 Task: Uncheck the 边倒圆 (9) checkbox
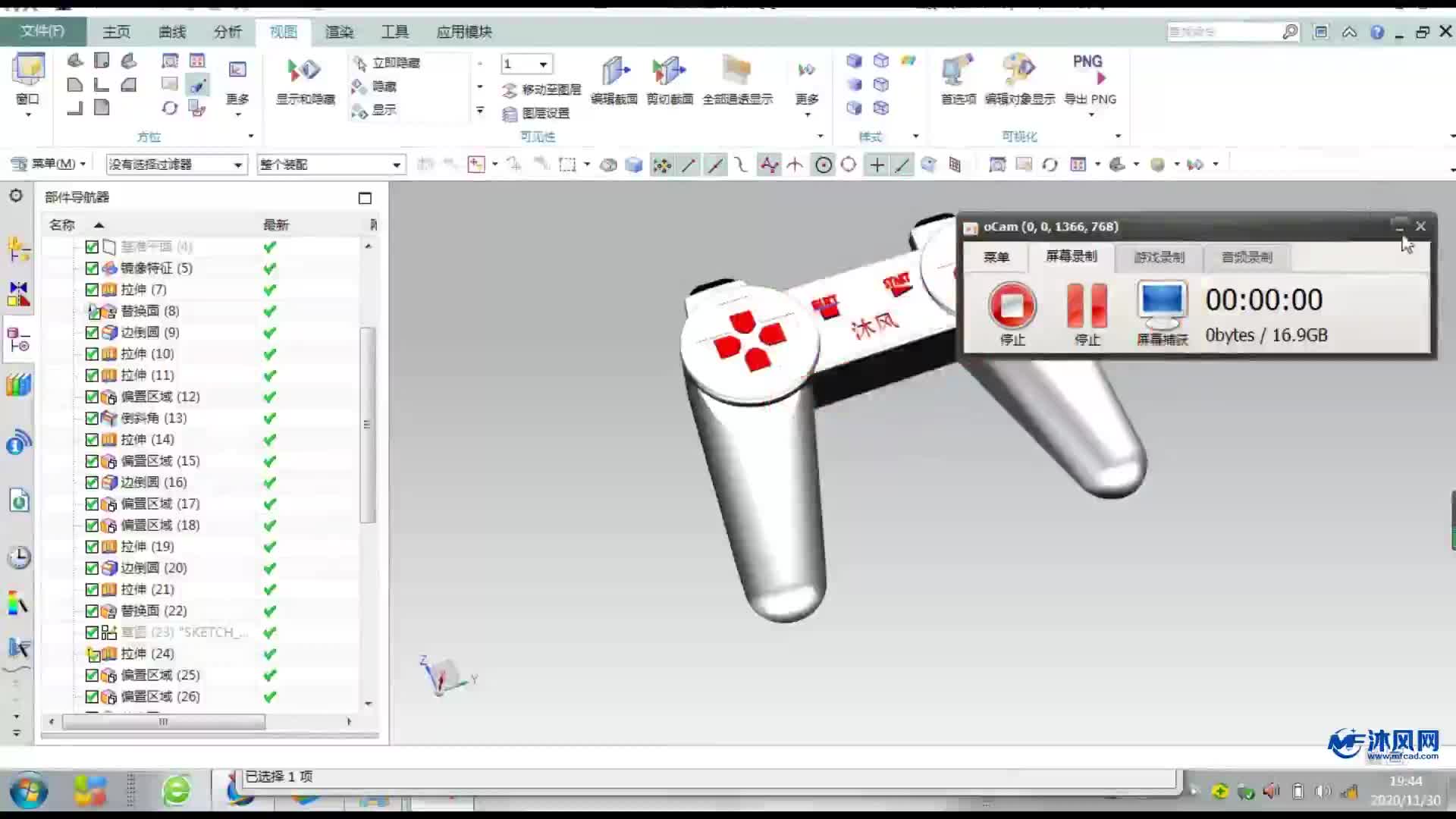[92, 333]
